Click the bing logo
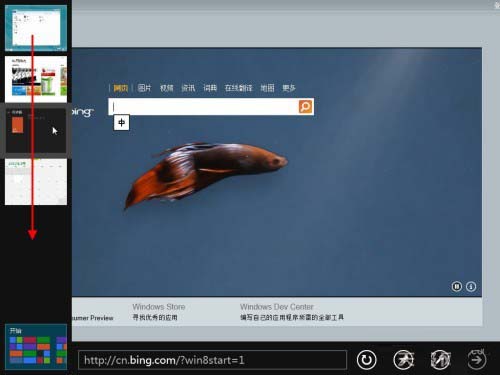The image size is (500, 375). [83, 112]
